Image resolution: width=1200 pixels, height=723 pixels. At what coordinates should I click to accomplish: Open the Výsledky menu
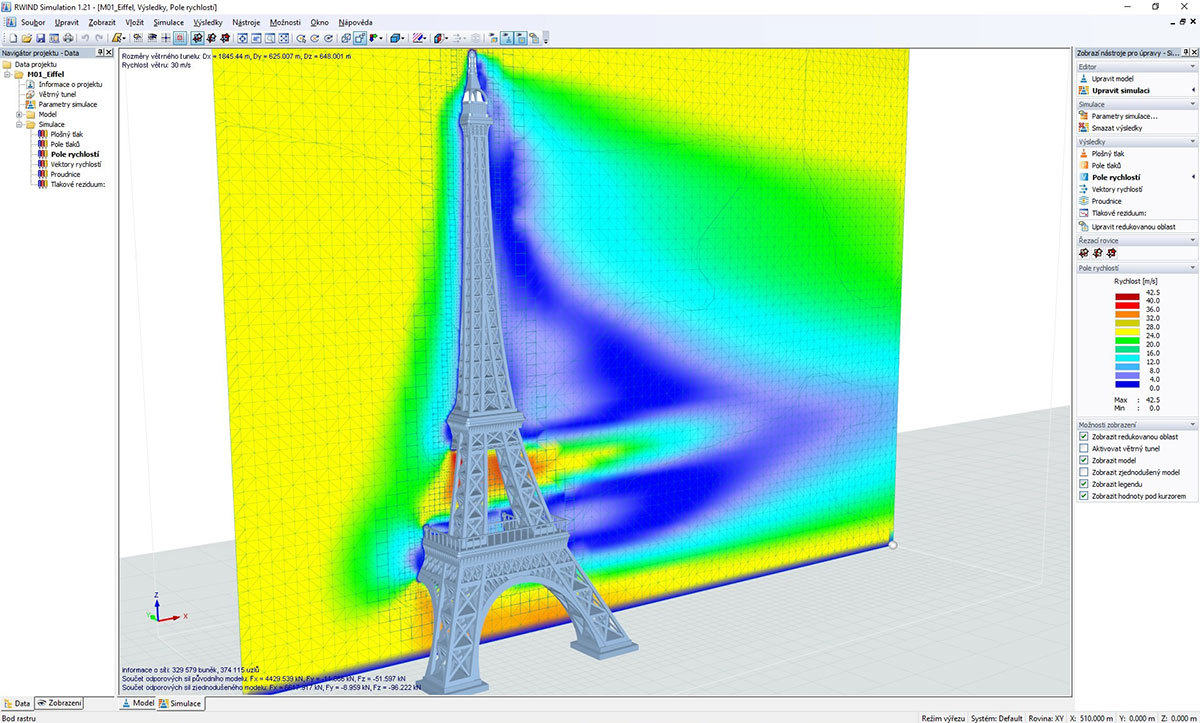[208, 21]
